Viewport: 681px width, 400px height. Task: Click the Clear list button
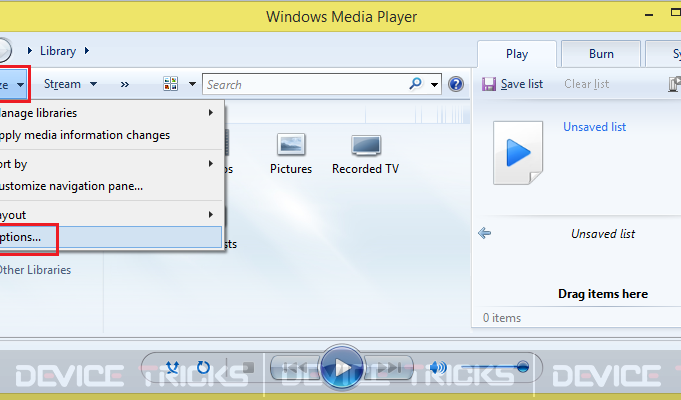(x=586, y=84)
